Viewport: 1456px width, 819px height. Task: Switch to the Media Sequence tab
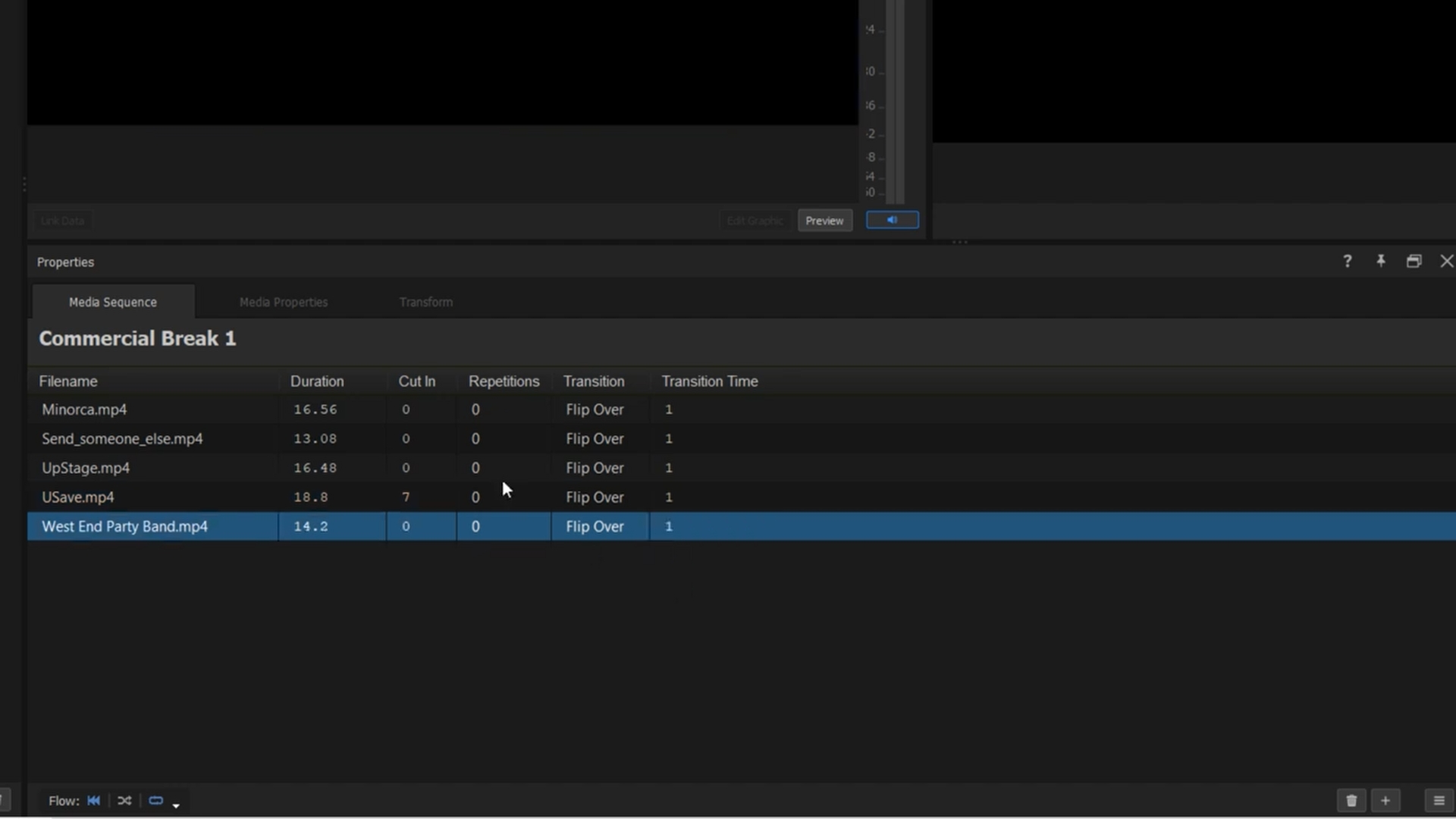(x=113, y=302)
